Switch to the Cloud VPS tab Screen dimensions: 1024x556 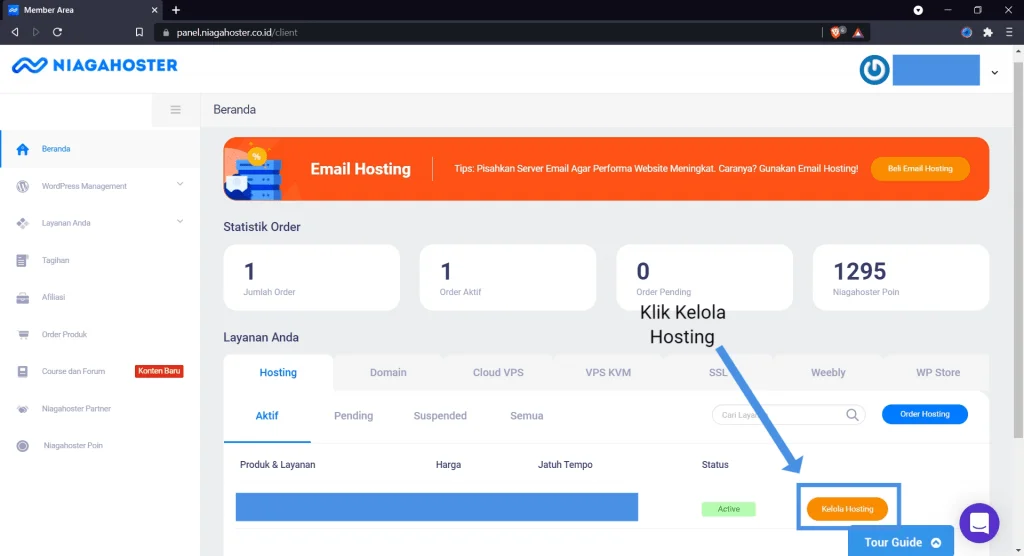(x=498, y=372)
